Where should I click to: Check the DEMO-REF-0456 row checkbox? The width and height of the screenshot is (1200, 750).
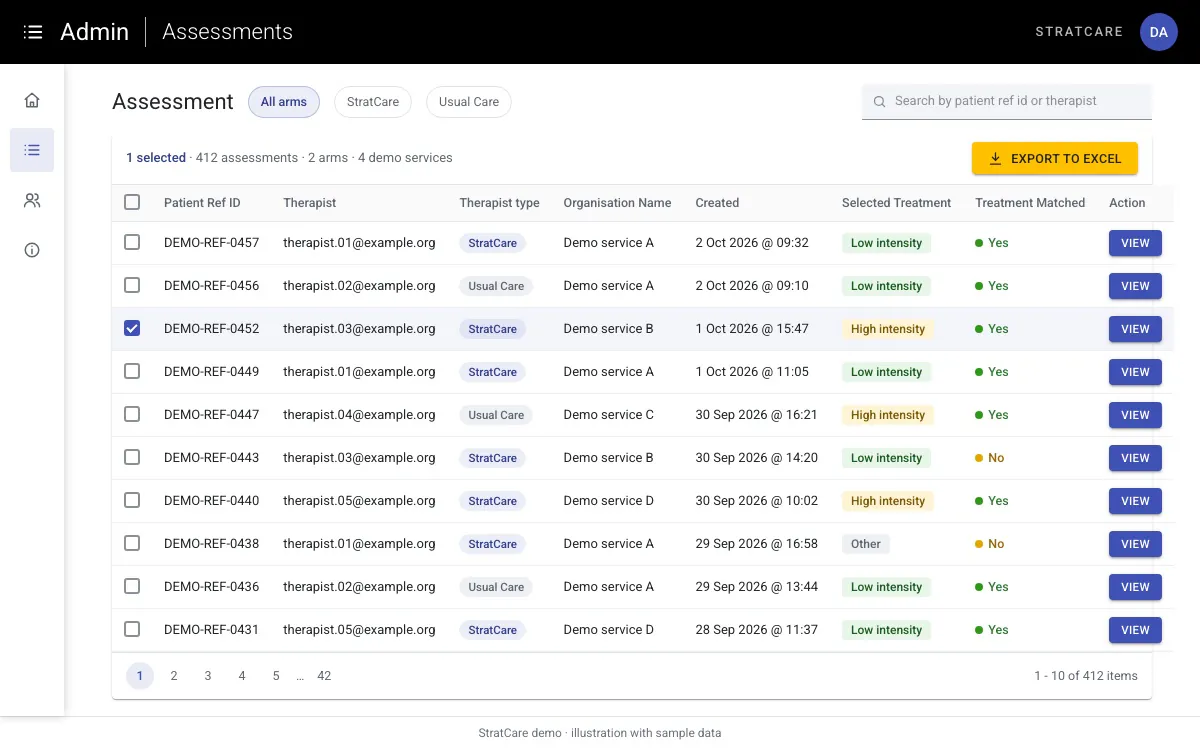[132, 285]
